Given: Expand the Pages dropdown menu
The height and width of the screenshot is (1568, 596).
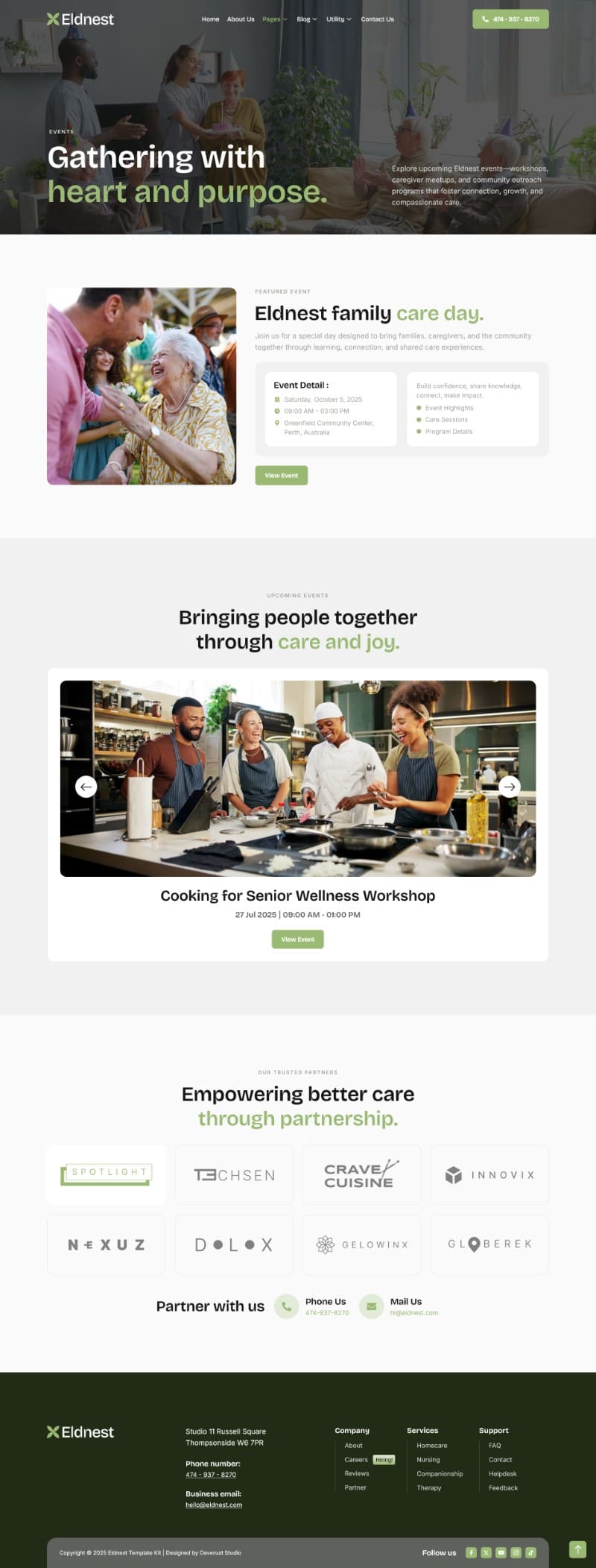Looking at the screenshot, I should point(274,19).
